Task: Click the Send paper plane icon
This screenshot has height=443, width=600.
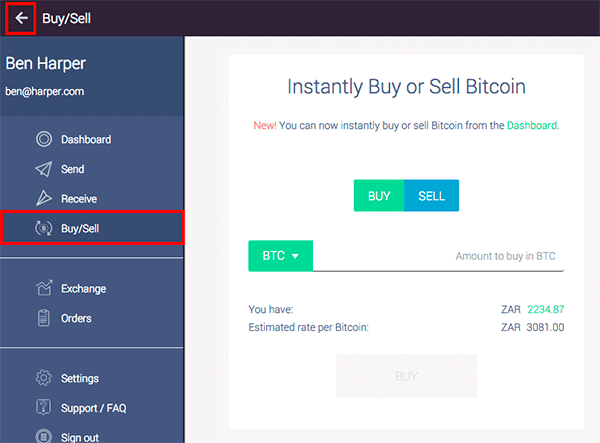Action: coord(44,169)
